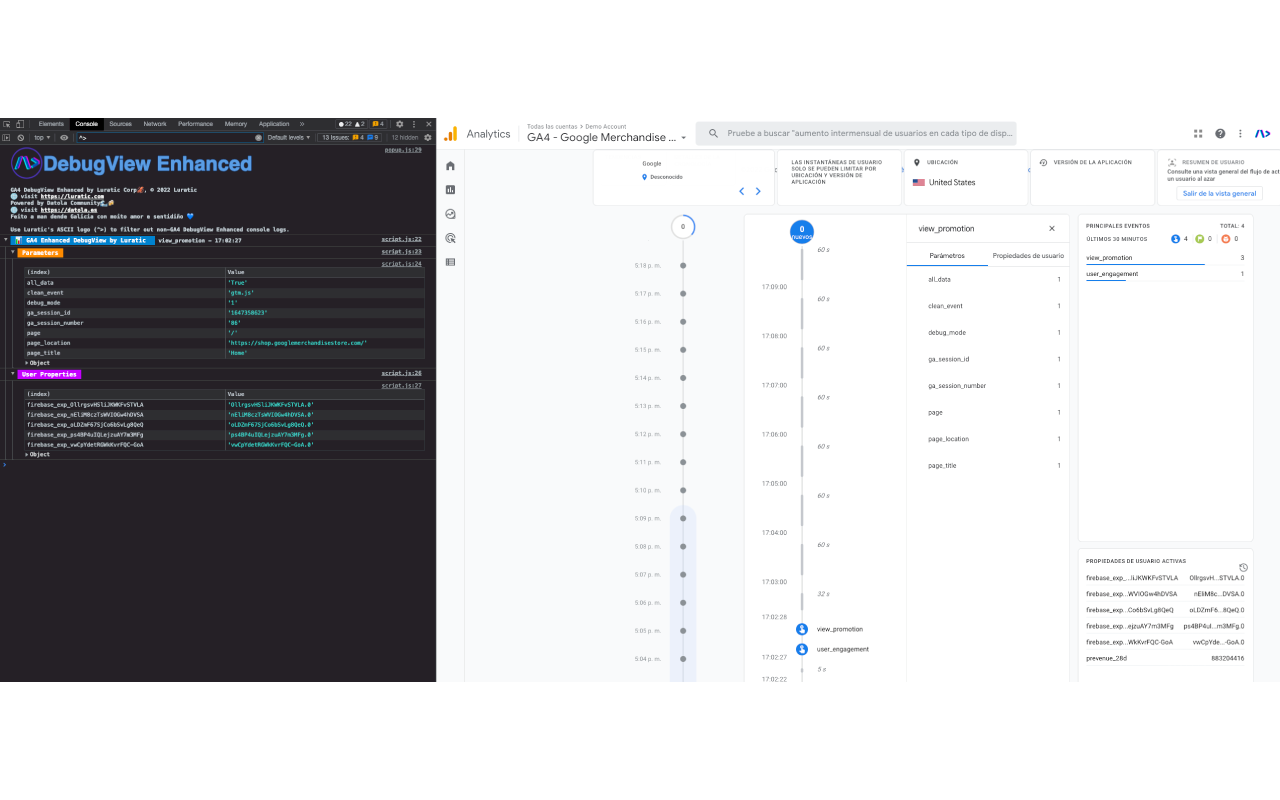Open the Sources tab
This screenshot has width=1280, height=800.
click(x=121, y=124)
